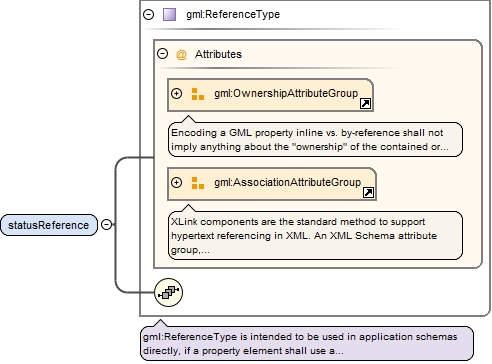Click the sequence compositor circle icon
Viewport: 492px width, 364px height.
pos(168,292)
